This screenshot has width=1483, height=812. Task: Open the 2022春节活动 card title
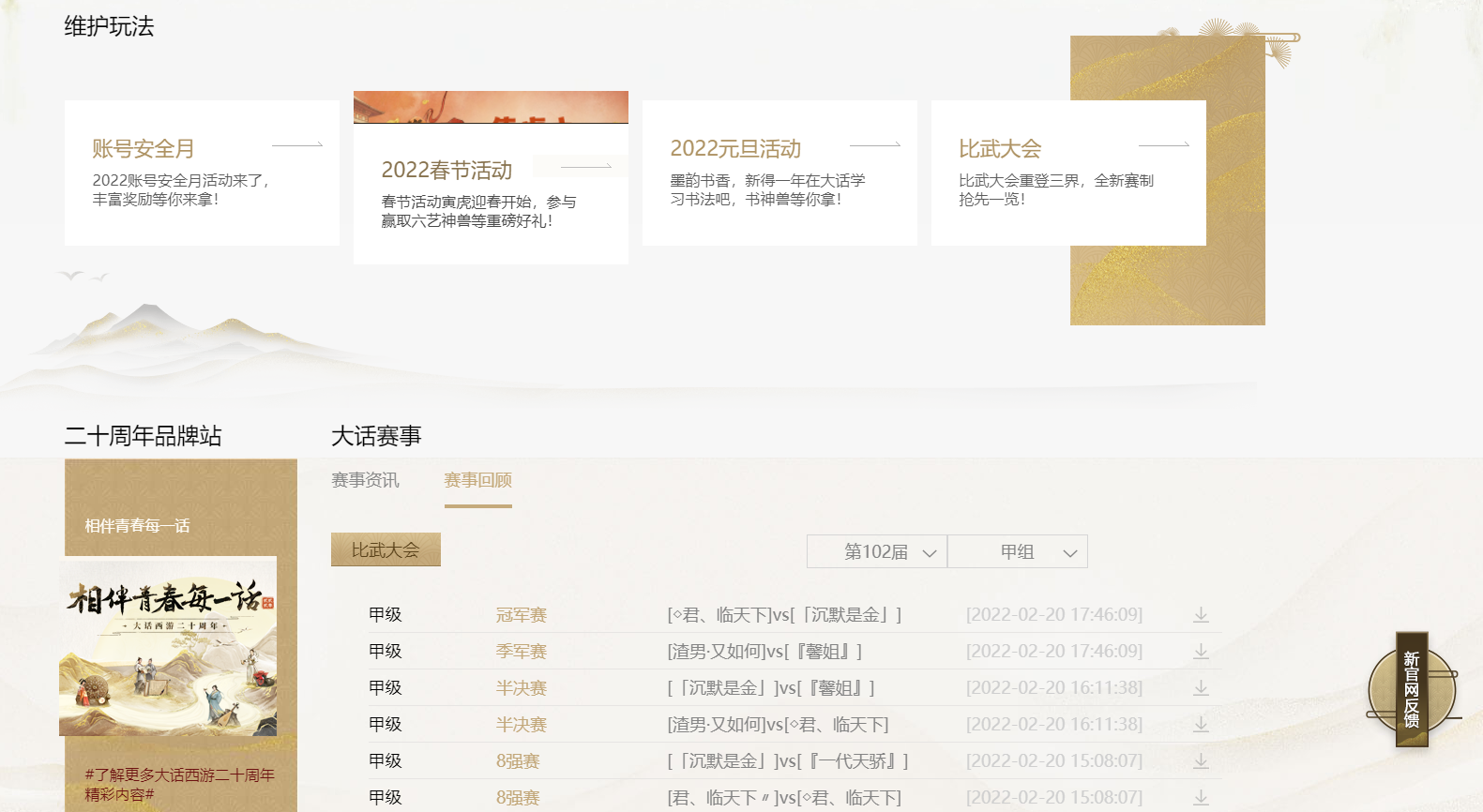click(446, 170)
